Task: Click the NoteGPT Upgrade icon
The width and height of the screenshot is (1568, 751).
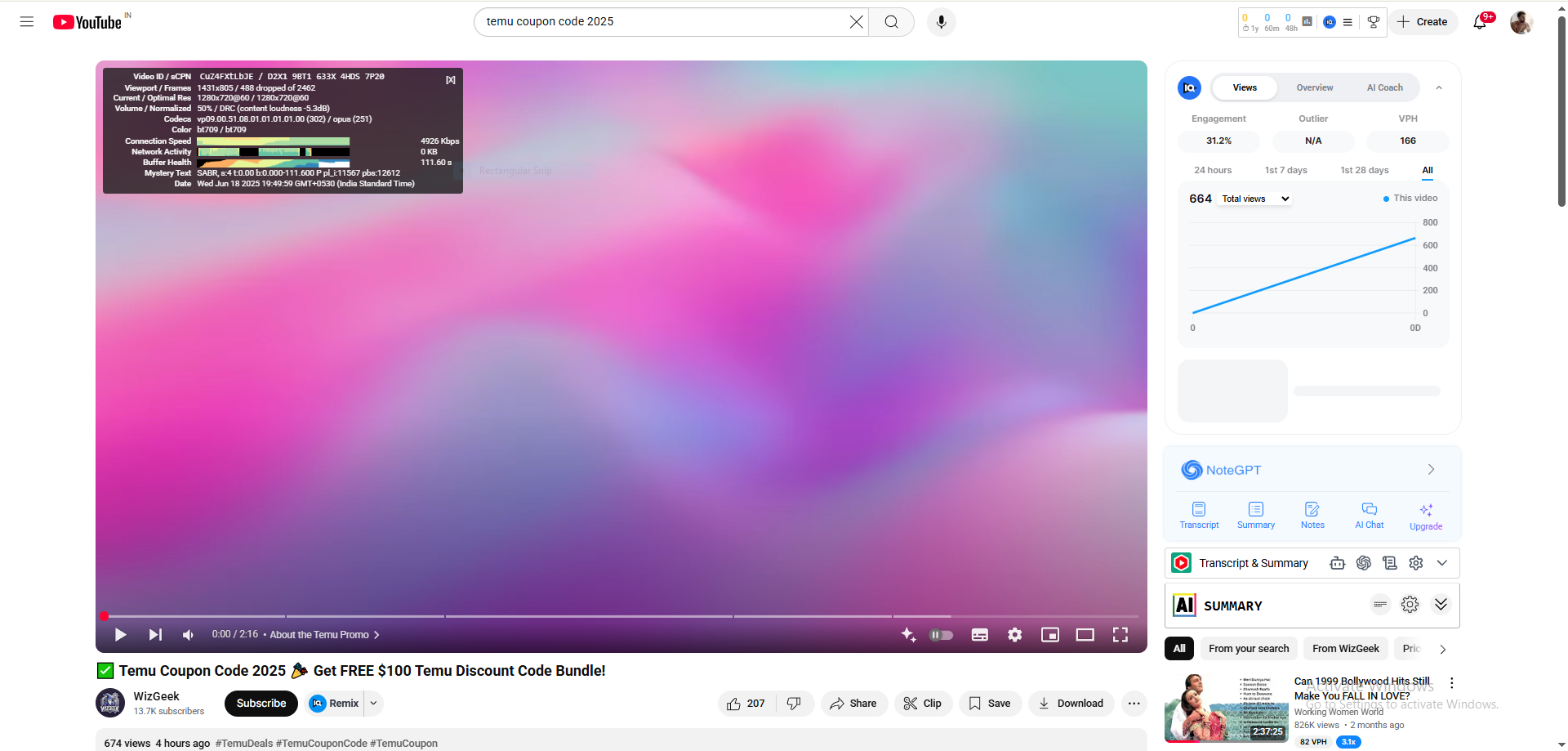Action: (x=1426, y=516)
